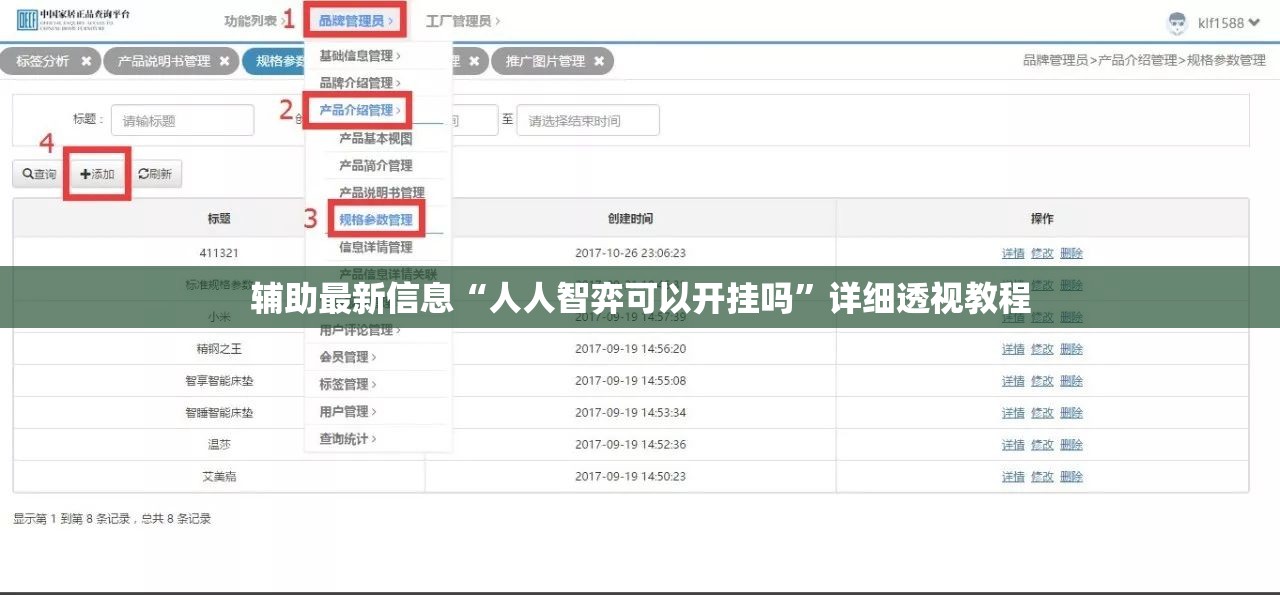
Task: Select 规格参数管理 in the dropdown menu
Action: (x=376, y=219)
